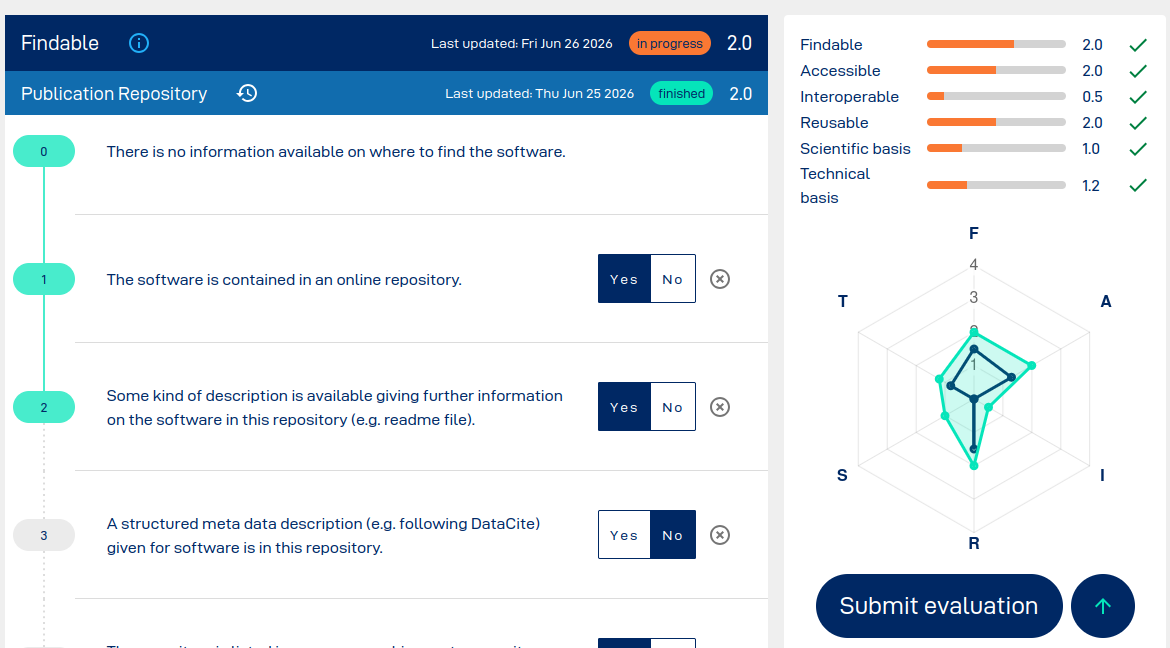Click the 'in progress' status badge

669,43
